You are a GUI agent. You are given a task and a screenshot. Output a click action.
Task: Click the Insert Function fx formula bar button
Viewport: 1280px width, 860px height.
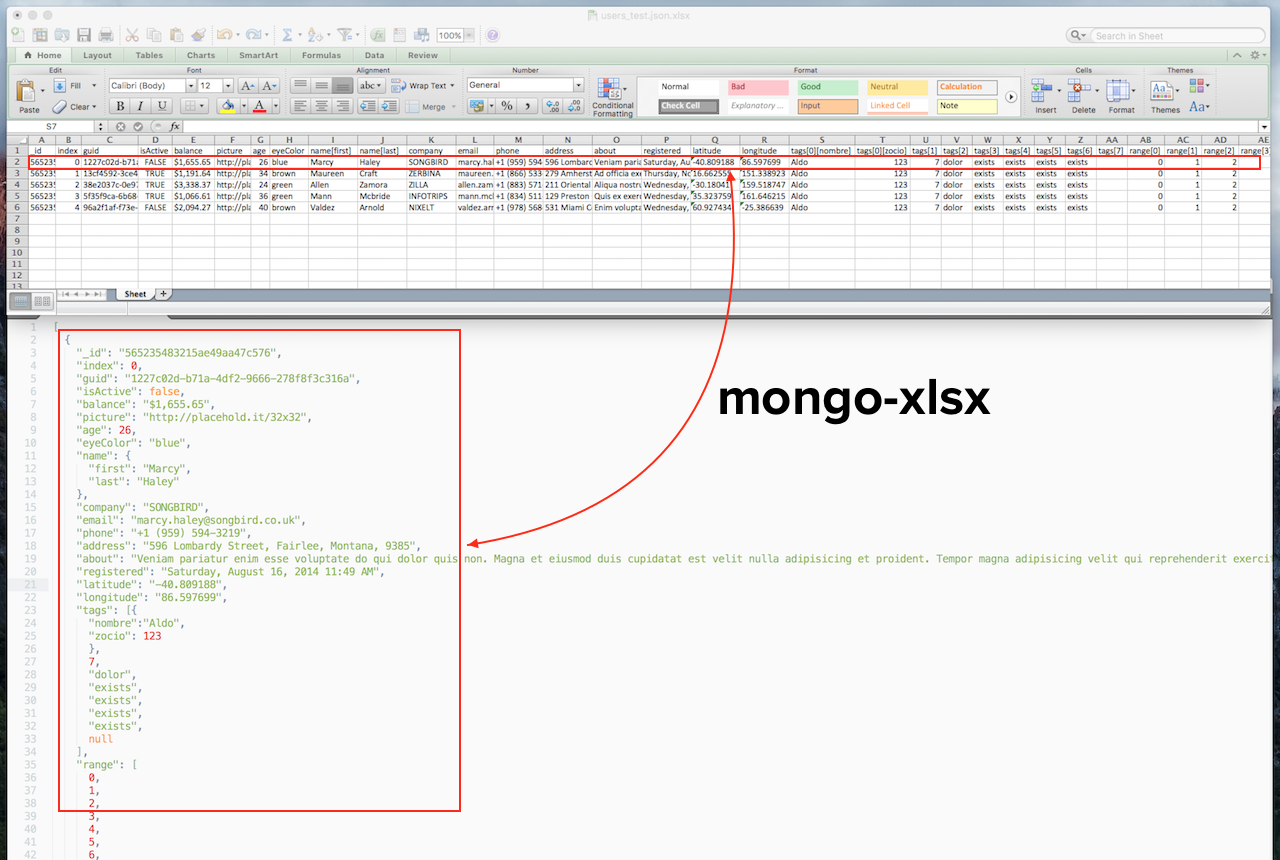pyautogui.click(x=174, y=126)
